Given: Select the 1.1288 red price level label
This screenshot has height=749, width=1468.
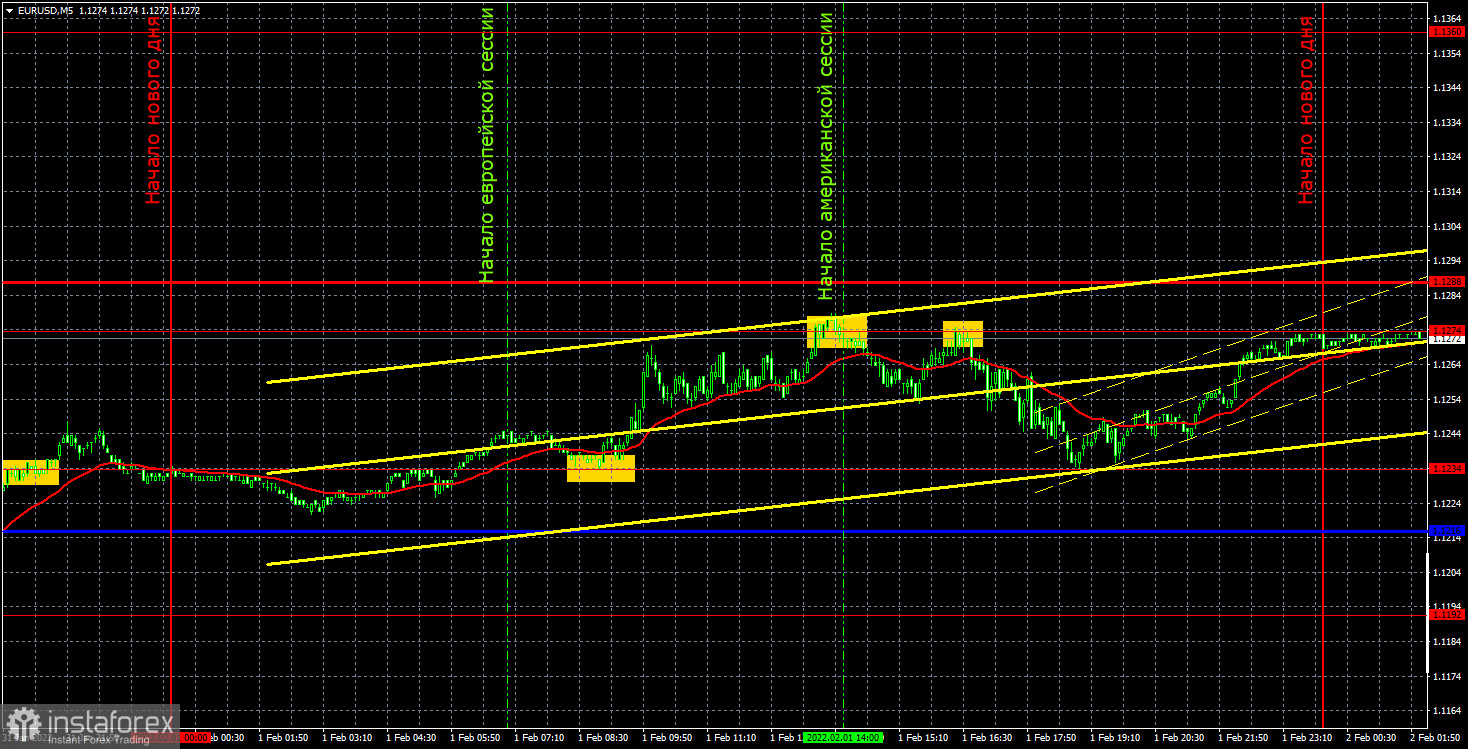Looking at the screenshot, I should tap(1447, 283).
